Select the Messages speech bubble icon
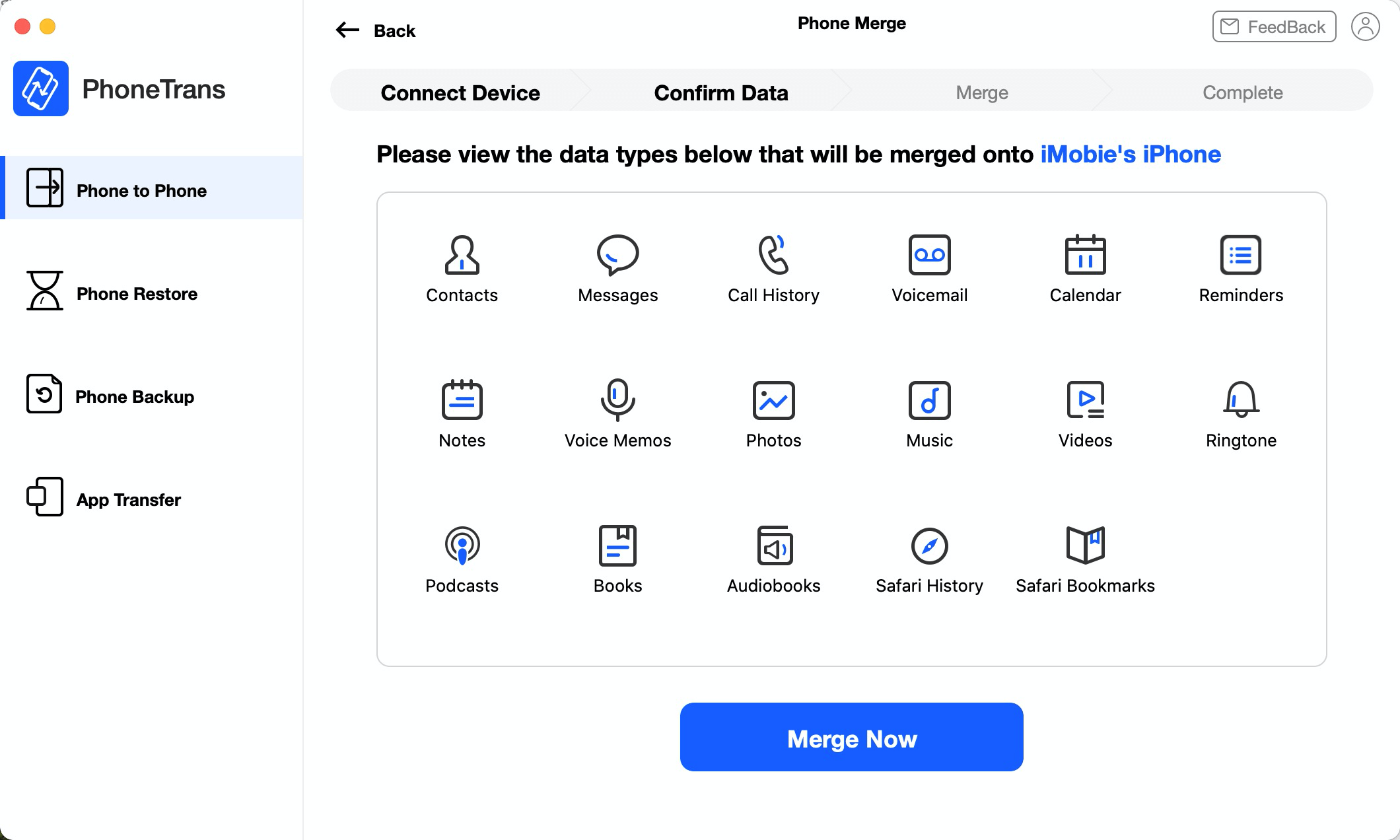This screenshot has height=840, width=1400. coord(617,255)
